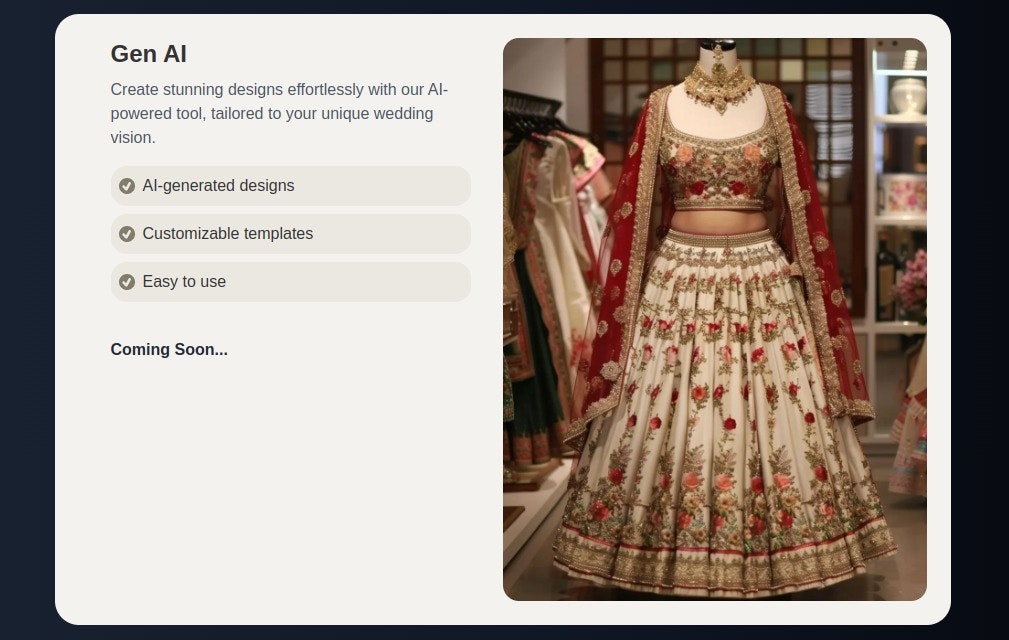Click the embroidered blouse in the photo
The image size is (1009, 640).
pos(718,170)
